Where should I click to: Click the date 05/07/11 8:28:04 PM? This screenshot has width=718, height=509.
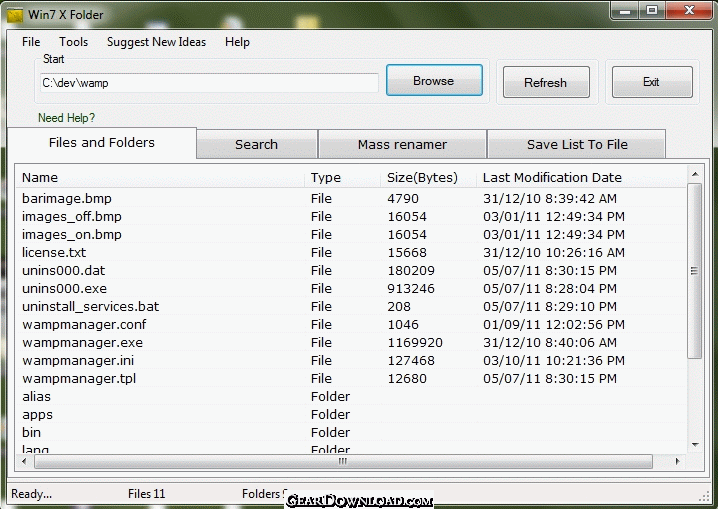[550, 288]
